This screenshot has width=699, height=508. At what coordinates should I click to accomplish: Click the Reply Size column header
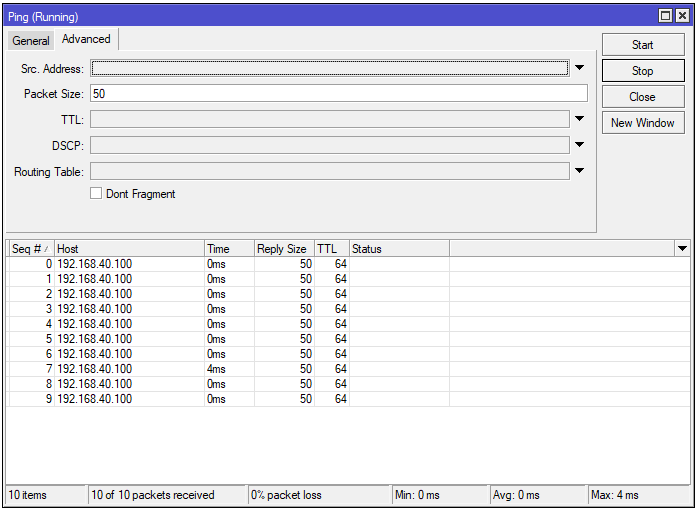coord(283,249)
